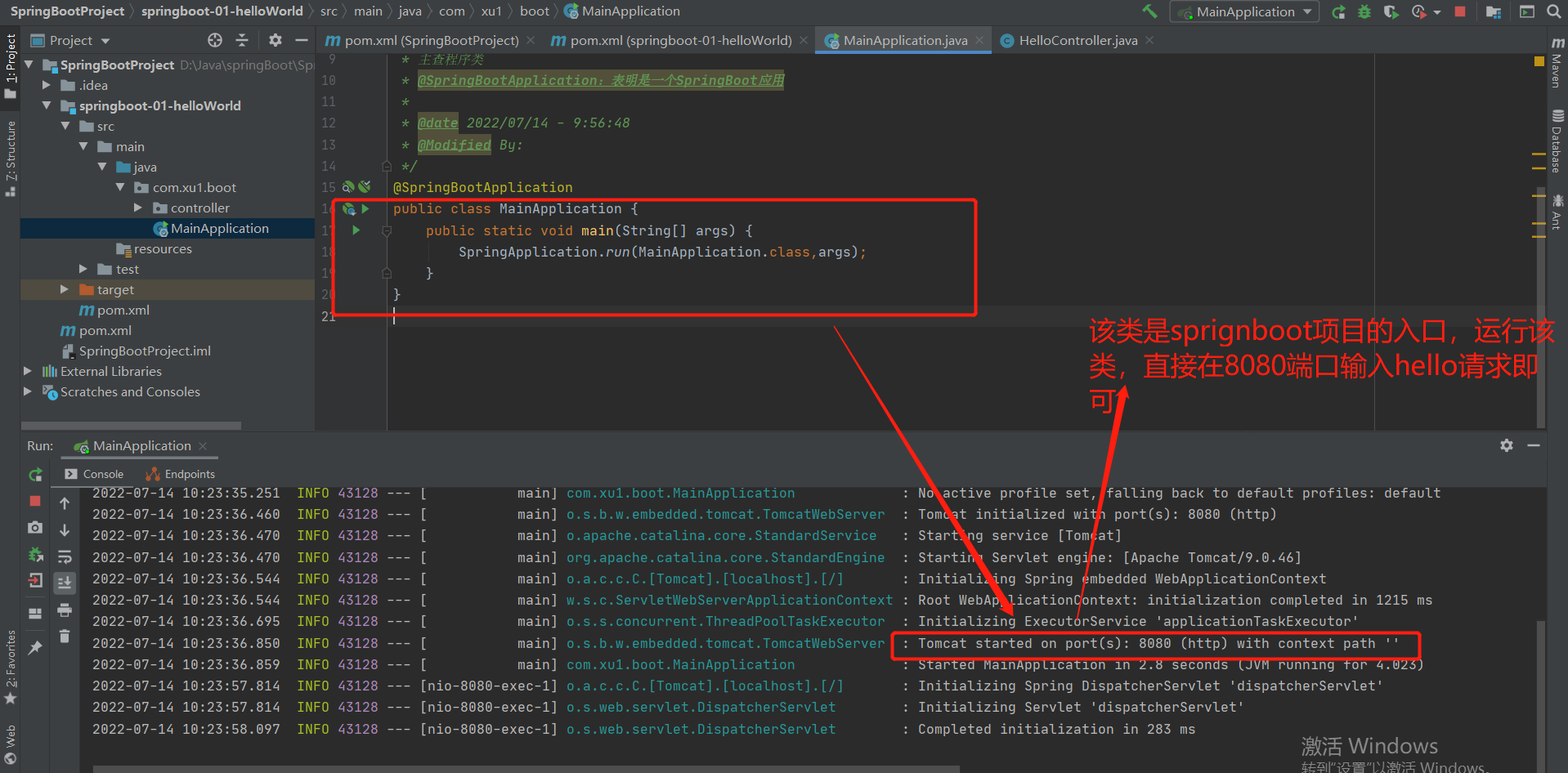The height and width of the screenshot is (773, 1568).
Task: Click the dump threads camera icon
Action: (x=35, y=528)
